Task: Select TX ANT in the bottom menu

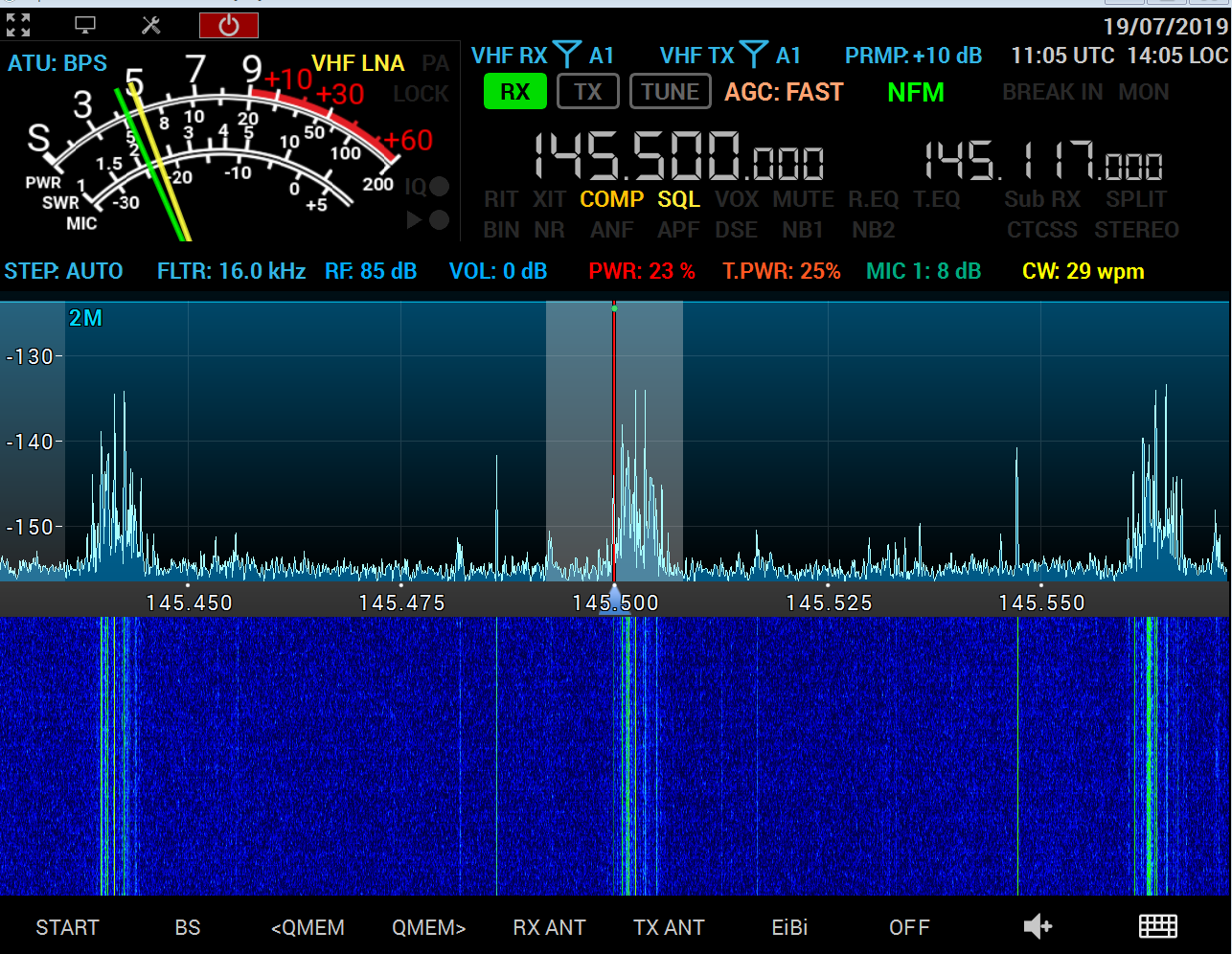Action: click(x=669, y=927)
